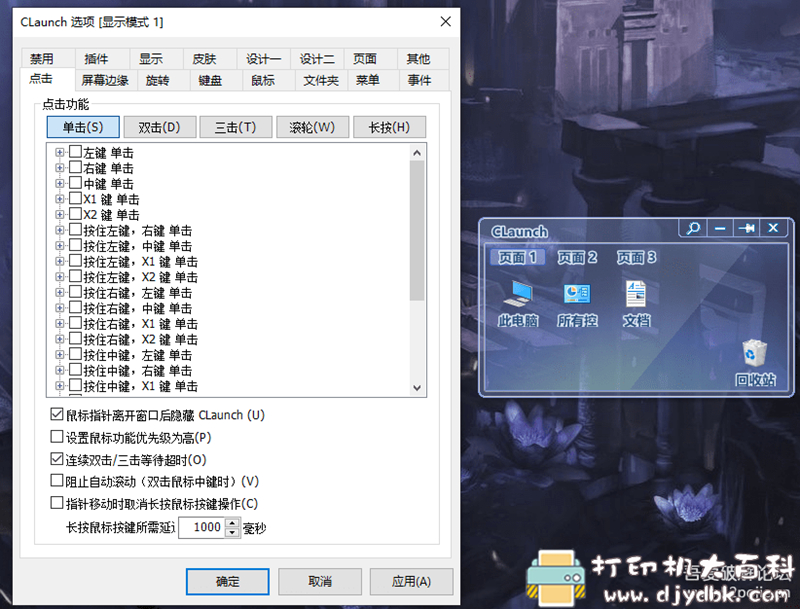The image size is (800, 609).
Task: Click the pin icon in CLaunch title bar
Action: pos(746,228)
